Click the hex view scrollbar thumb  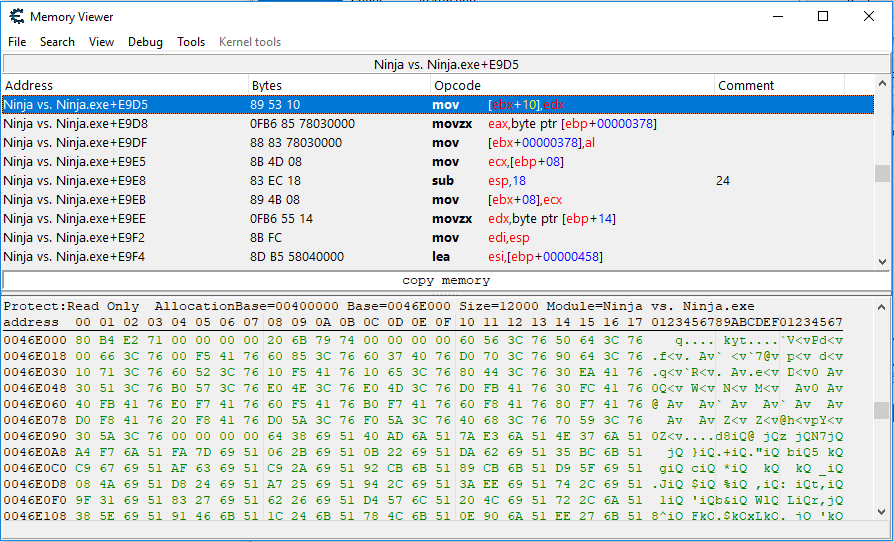[882, 410]
